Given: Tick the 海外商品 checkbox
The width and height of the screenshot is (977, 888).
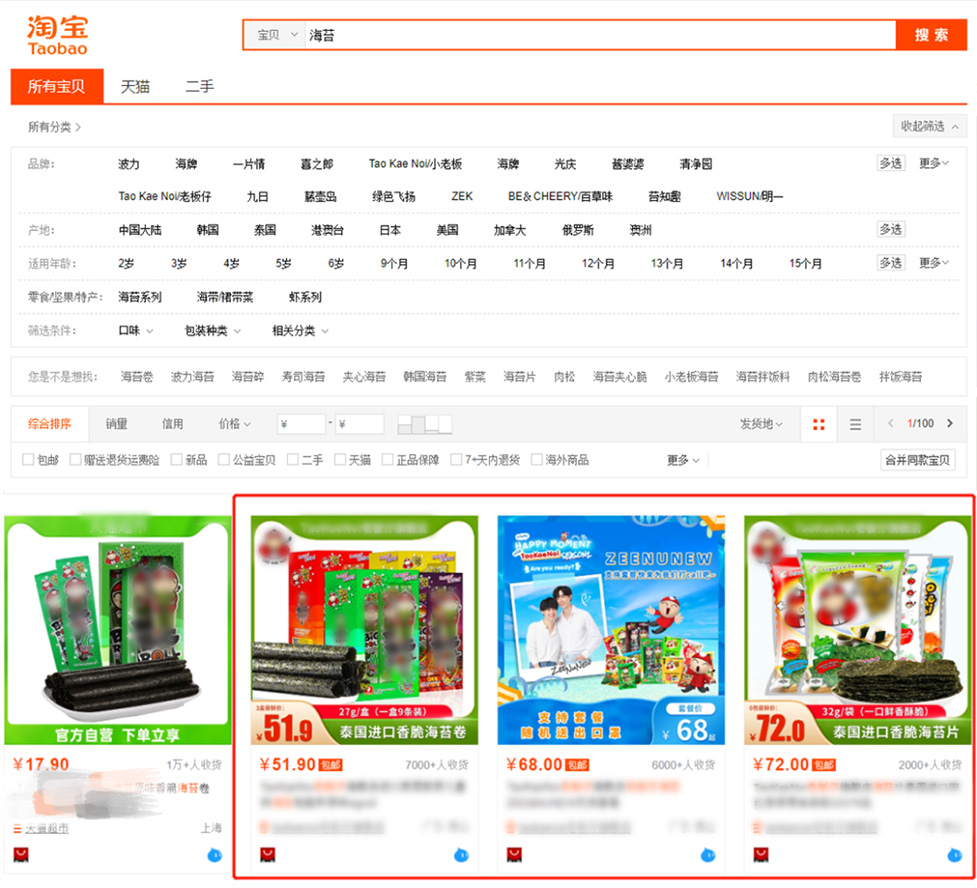Looking at the screenshot, I should (x=537, y=460).
